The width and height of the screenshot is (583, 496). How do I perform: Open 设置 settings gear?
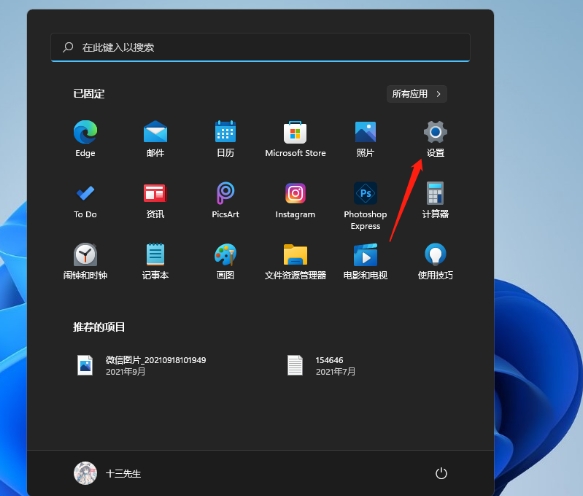point(435,138)
